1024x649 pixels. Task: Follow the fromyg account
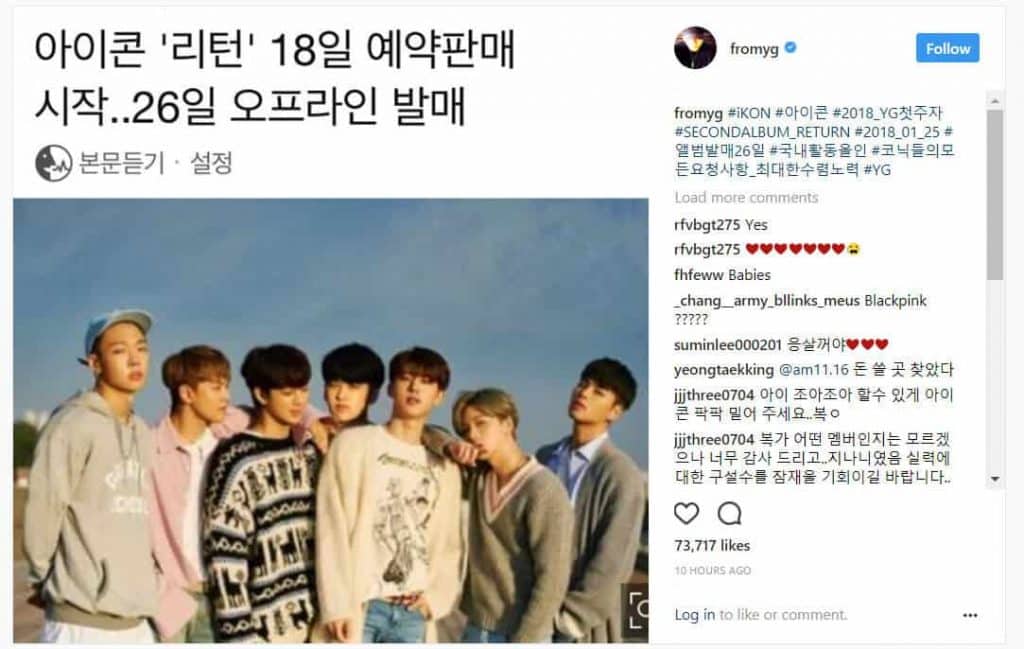(x=948, y=48)
